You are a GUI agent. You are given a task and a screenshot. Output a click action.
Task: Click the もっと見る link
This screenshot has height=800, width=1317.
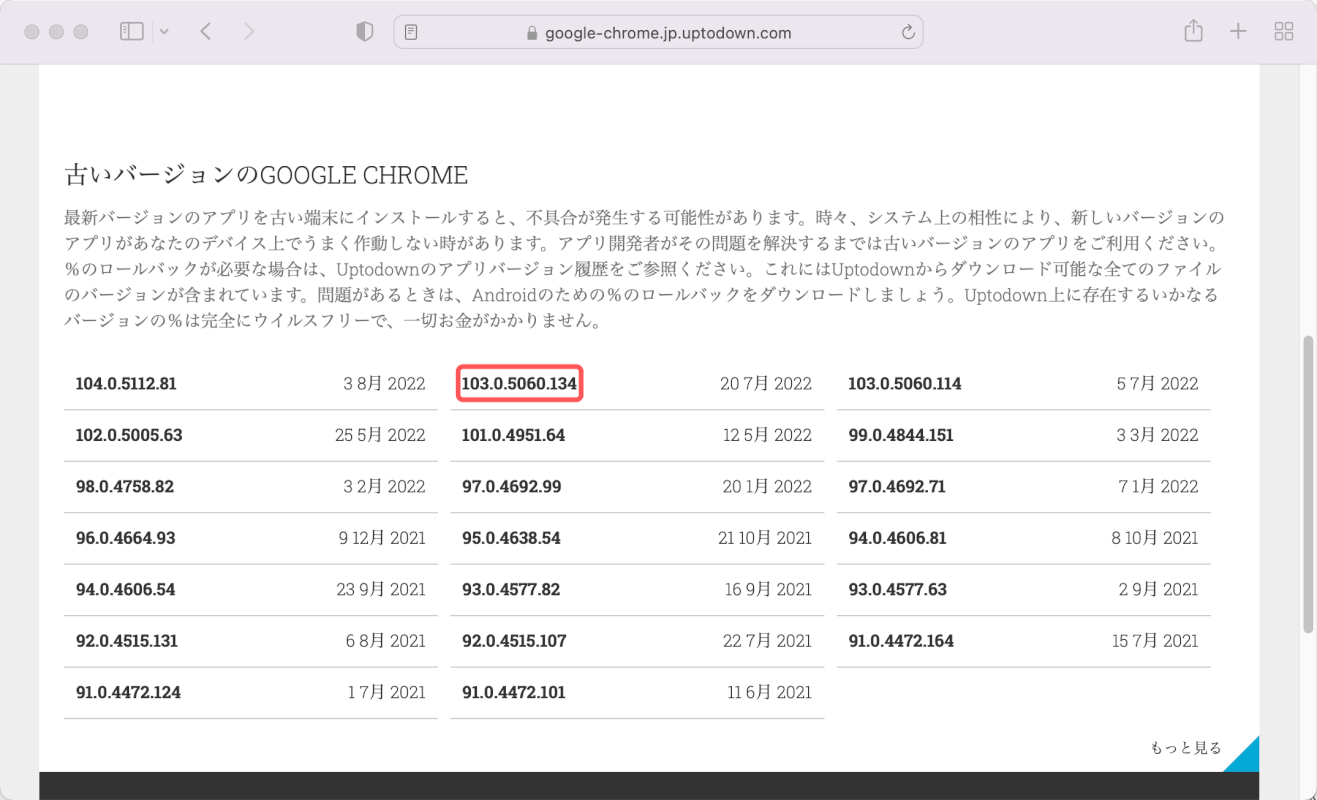click(x=1186, y=748)
